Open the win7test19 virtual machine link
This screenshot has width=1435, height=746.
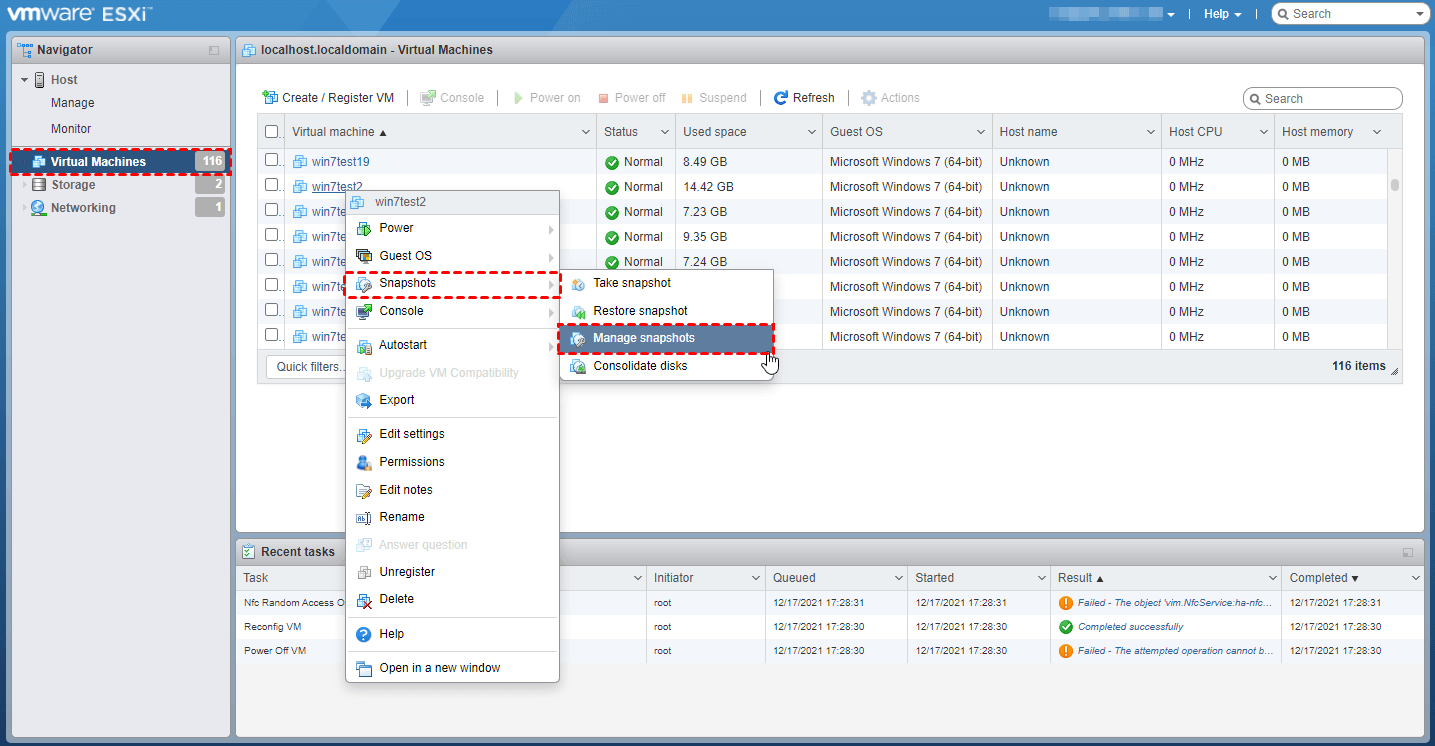click(340, 162)
